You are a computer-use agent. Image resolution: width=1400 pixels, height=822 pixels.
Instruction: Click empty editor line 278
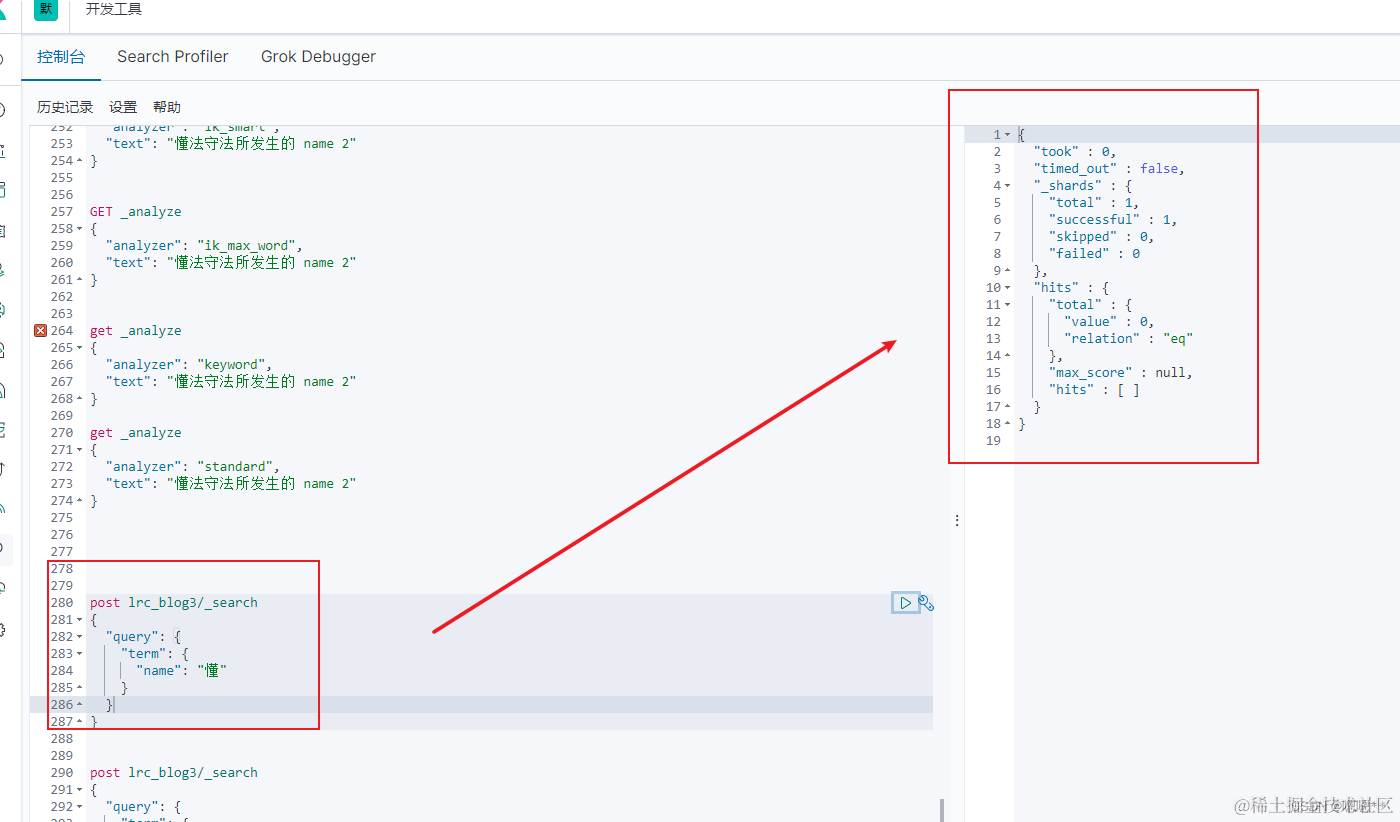509,569
